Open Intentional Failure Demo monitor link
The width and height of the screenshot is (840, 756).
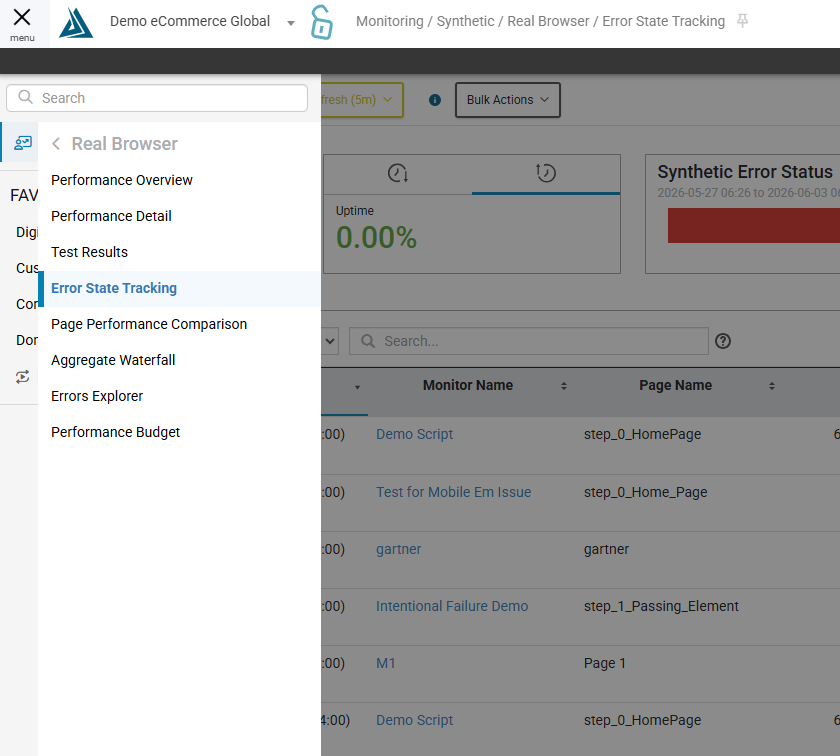(x=452, y=606)
